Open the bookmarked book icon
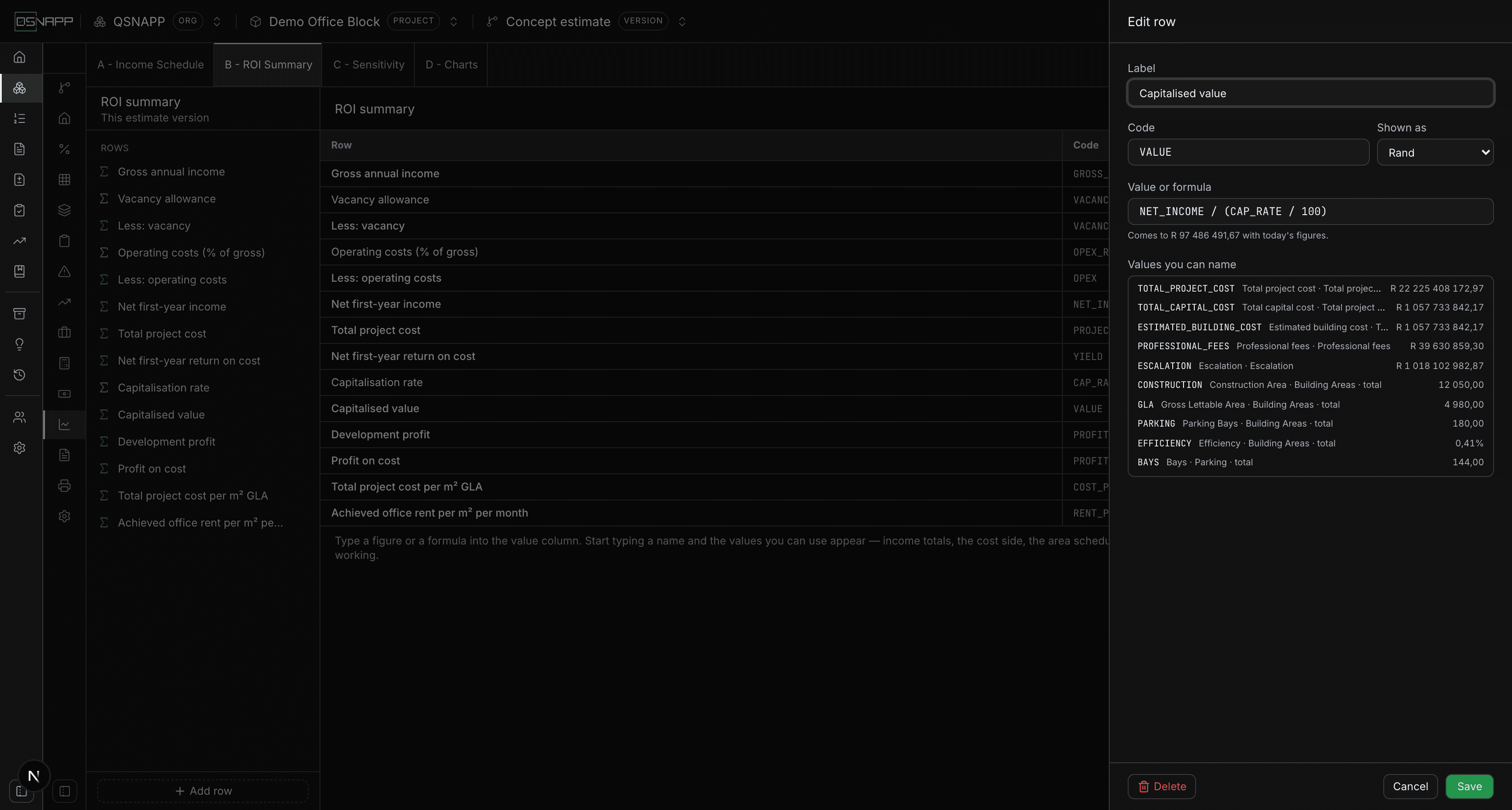The image size is (1512, 810). click(19, 271)
